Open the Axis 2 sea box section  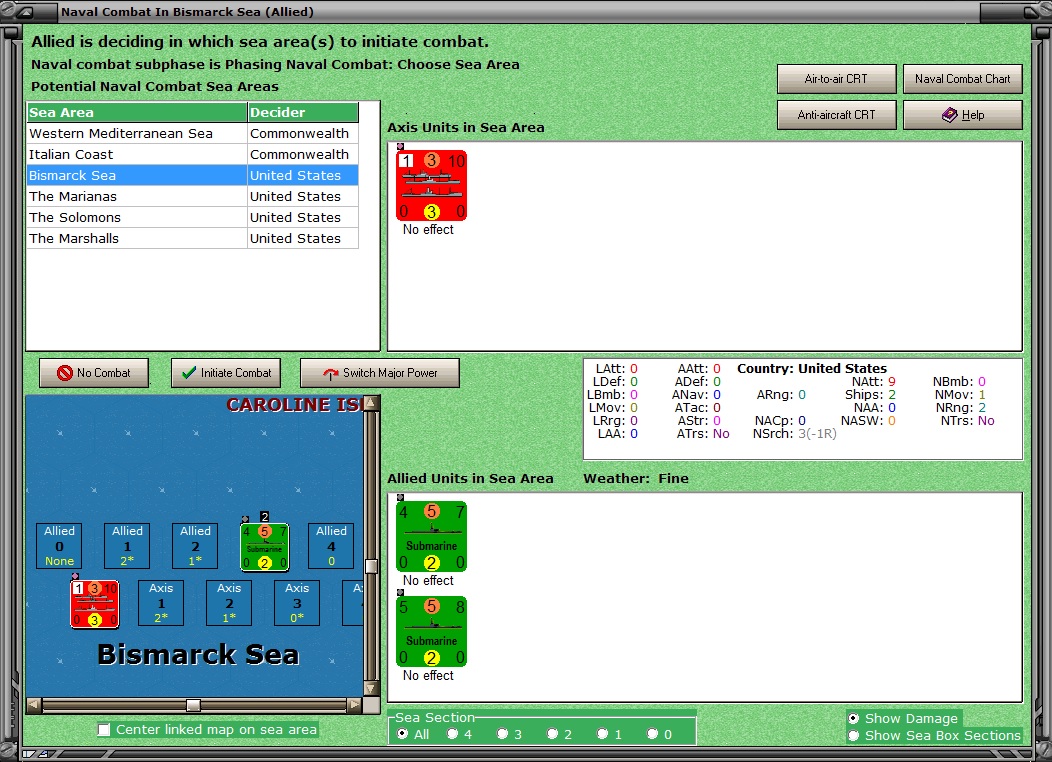pos(229,603)
